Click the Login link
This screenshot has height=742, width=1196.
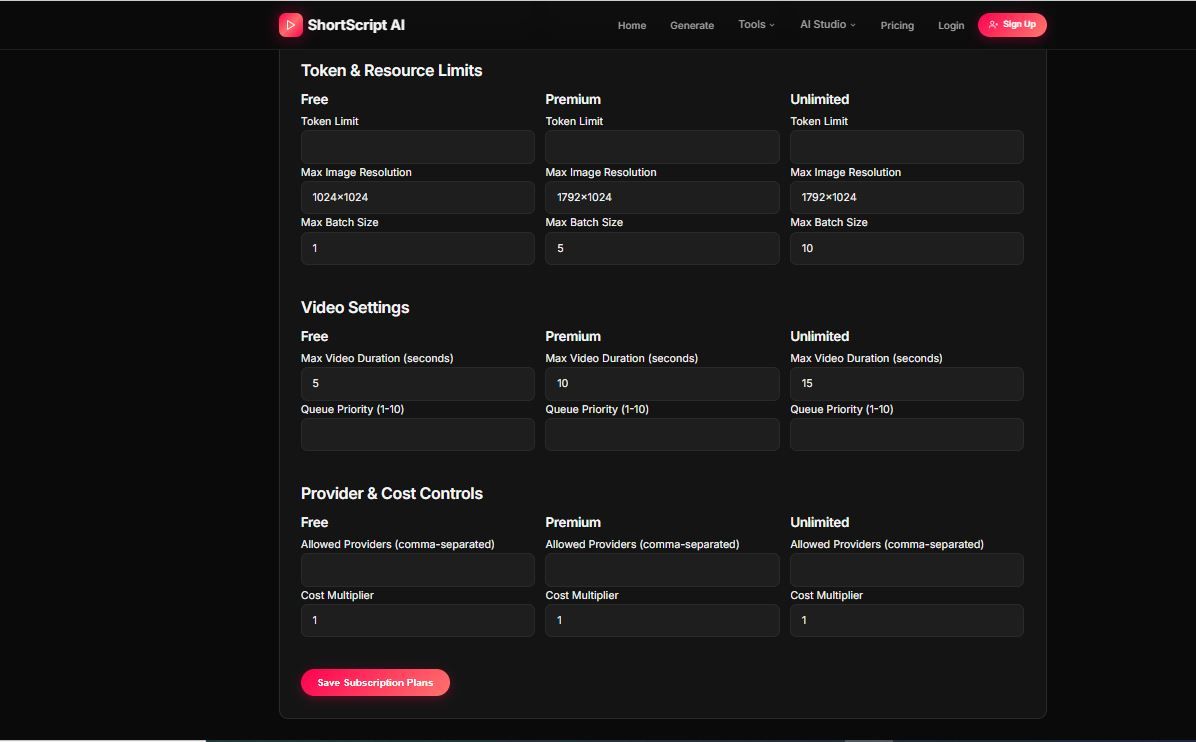[x=951, y=26]
